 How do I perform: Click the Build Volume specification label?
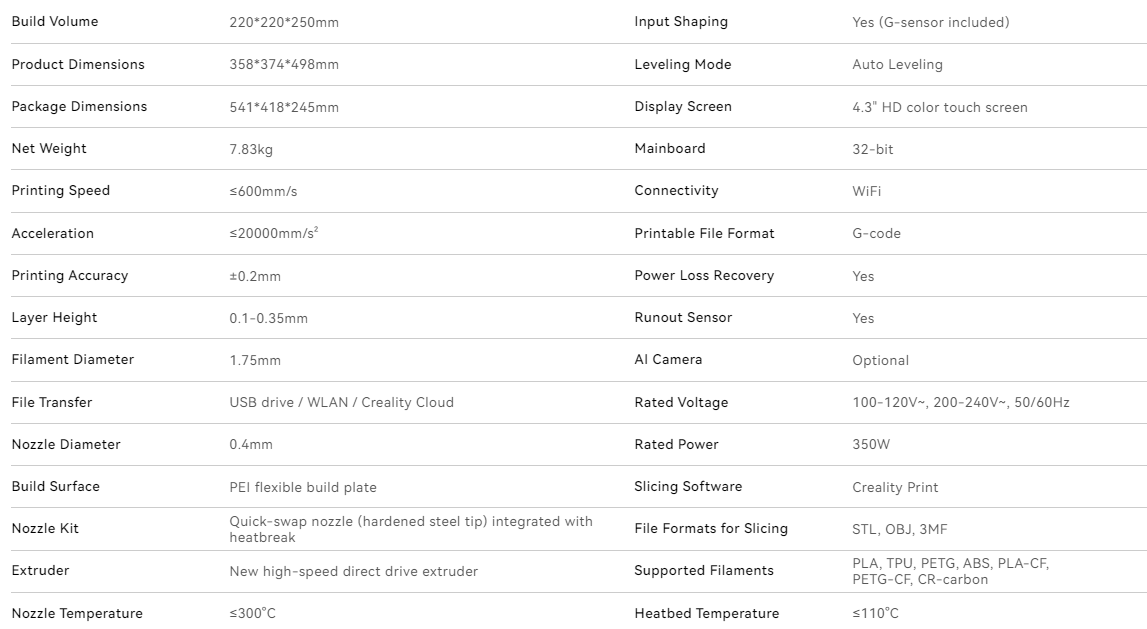pos(55,22)
